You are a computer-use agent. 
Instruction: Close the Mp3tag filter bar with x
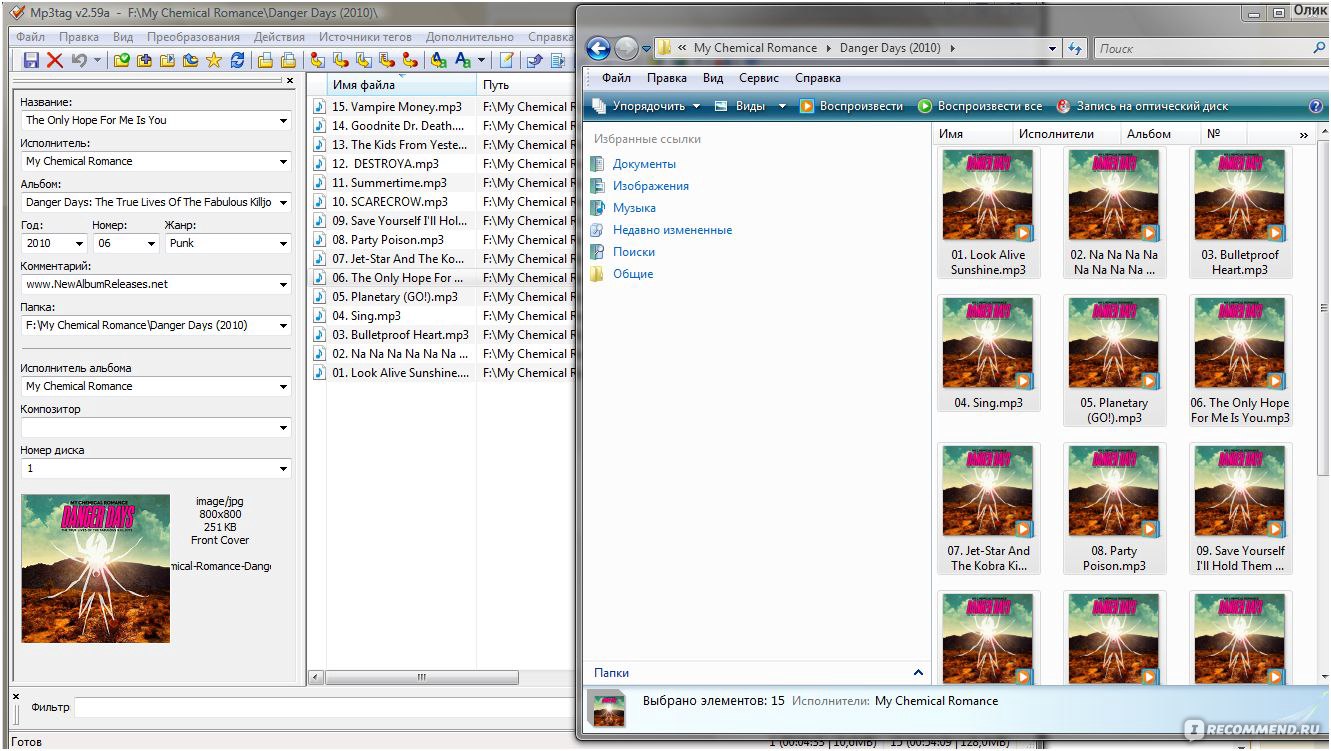tap(15, 695)
